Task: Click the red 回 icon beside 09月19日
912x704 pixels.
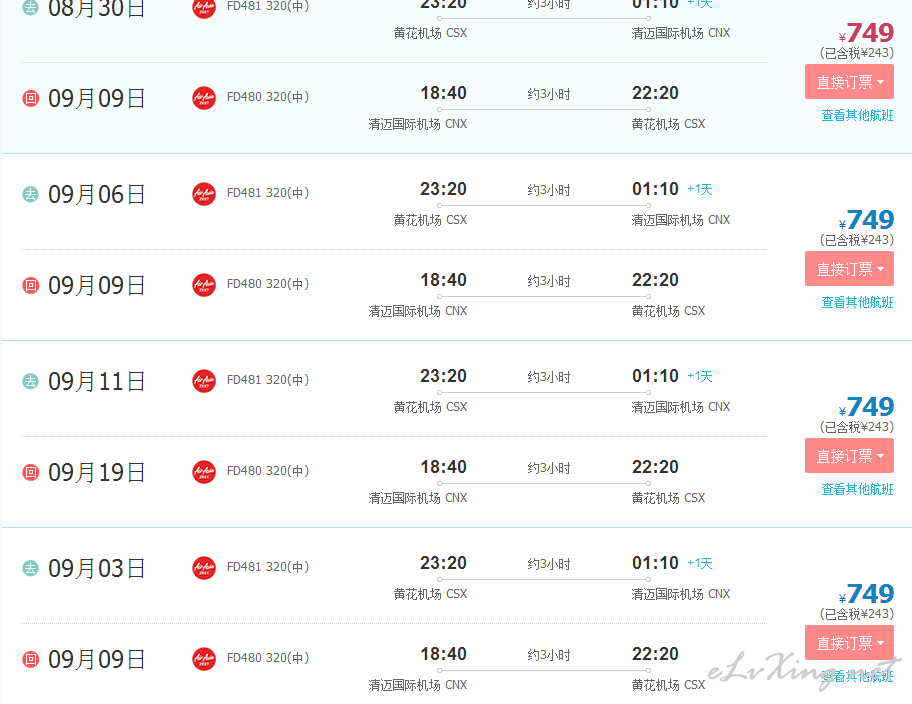Action: point(30,472)
